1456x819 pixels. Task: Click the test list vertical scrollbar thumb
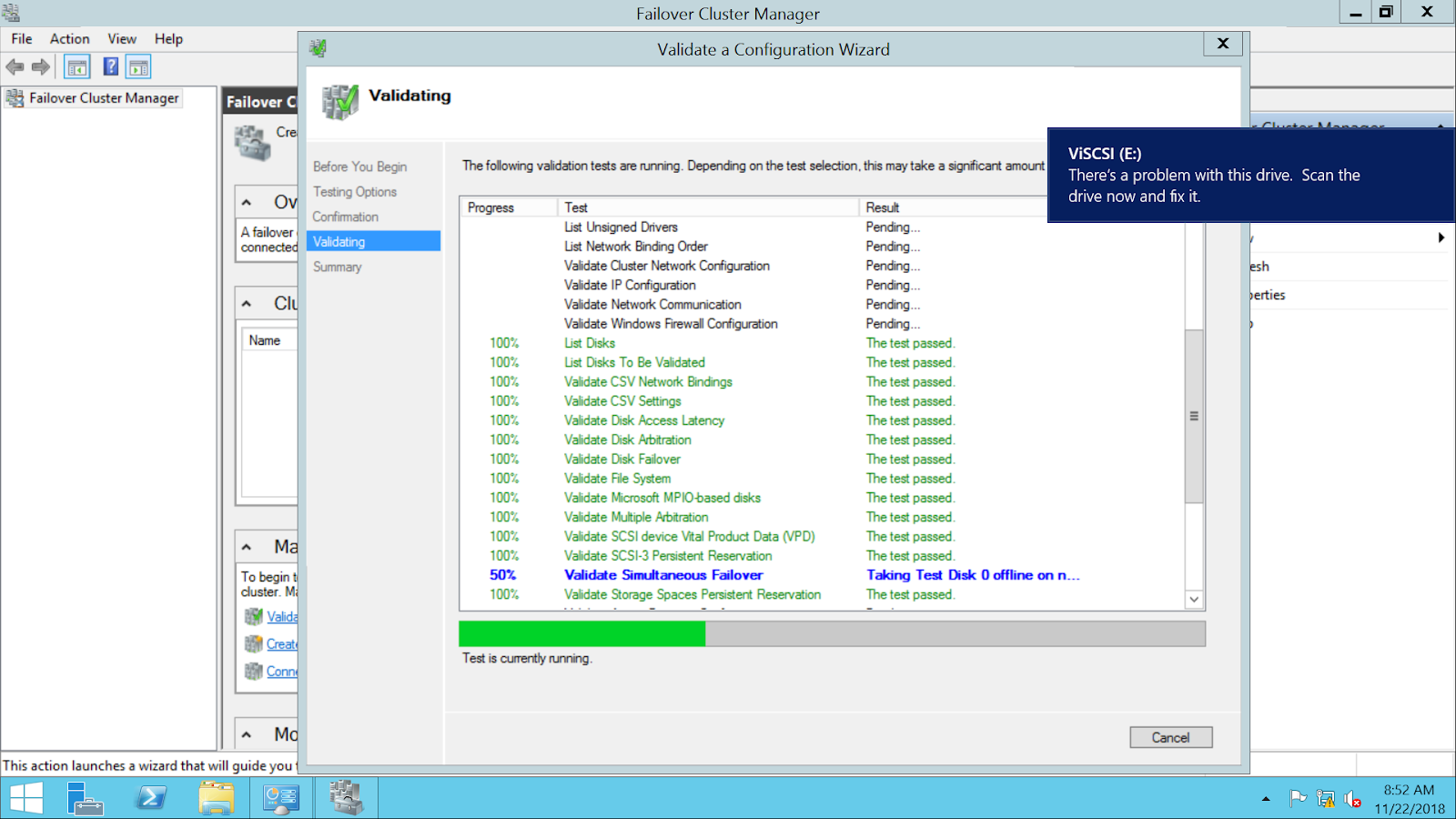[1194, 416]
